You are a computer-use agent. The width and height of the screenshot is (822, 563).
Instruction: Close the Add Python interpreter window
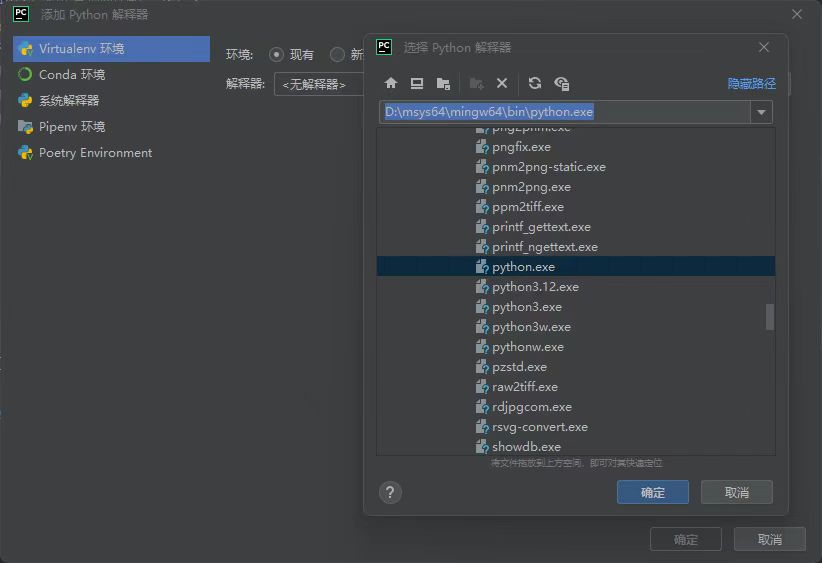[797, 14]
